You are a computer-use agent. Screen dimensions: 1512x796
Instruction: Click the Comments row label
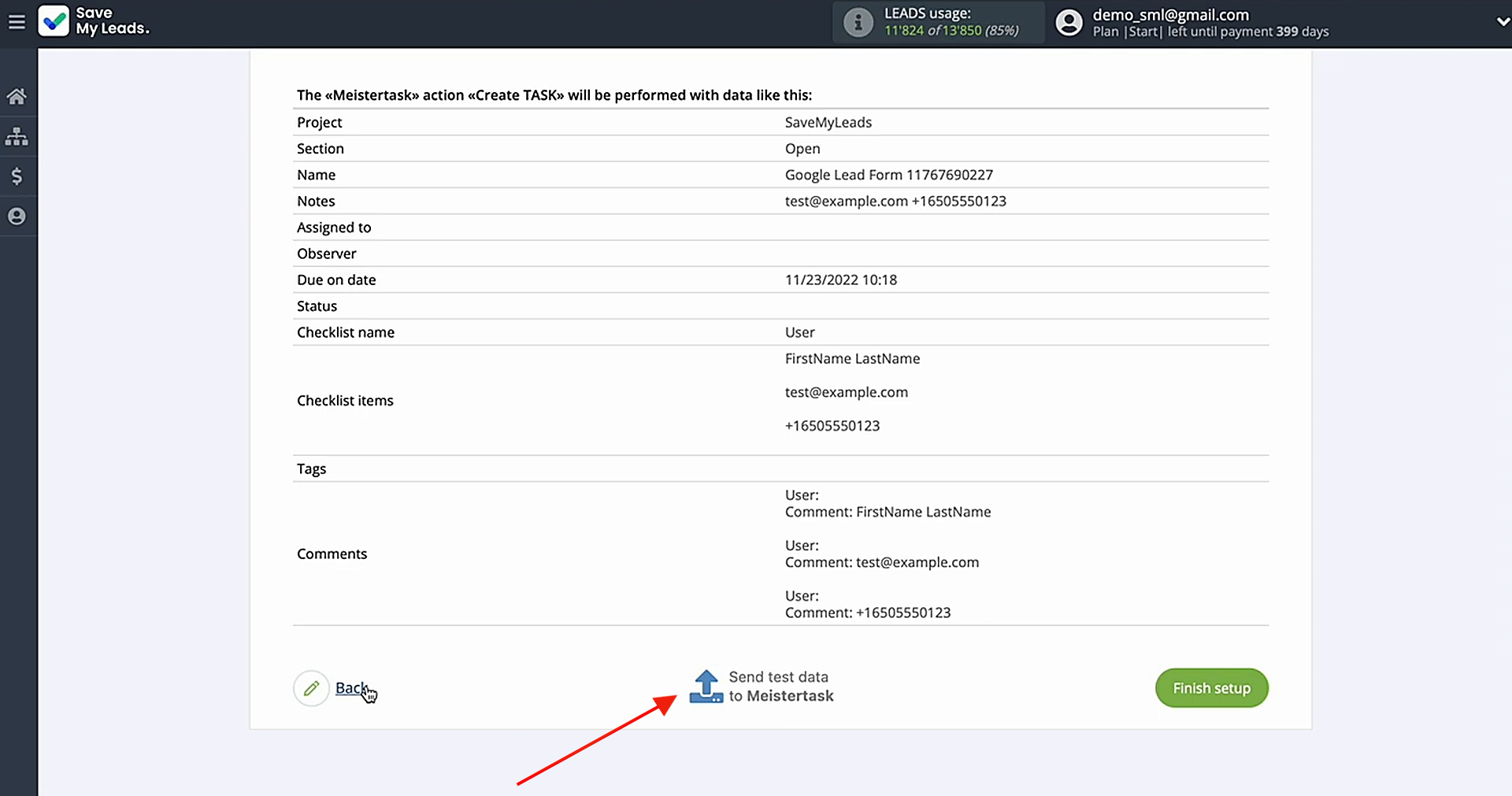click(x=332, y=553)
